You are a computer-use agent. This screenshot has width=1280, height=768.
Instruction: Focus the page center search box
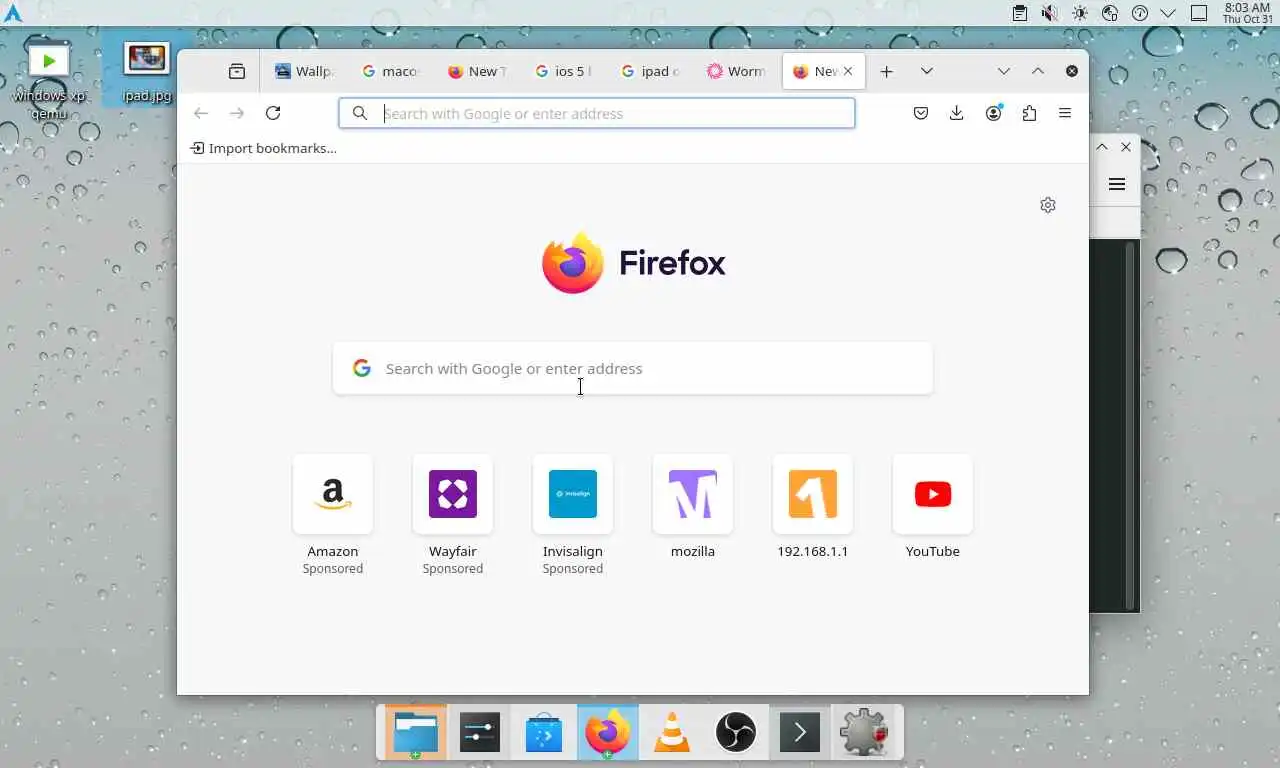[633, 368]
